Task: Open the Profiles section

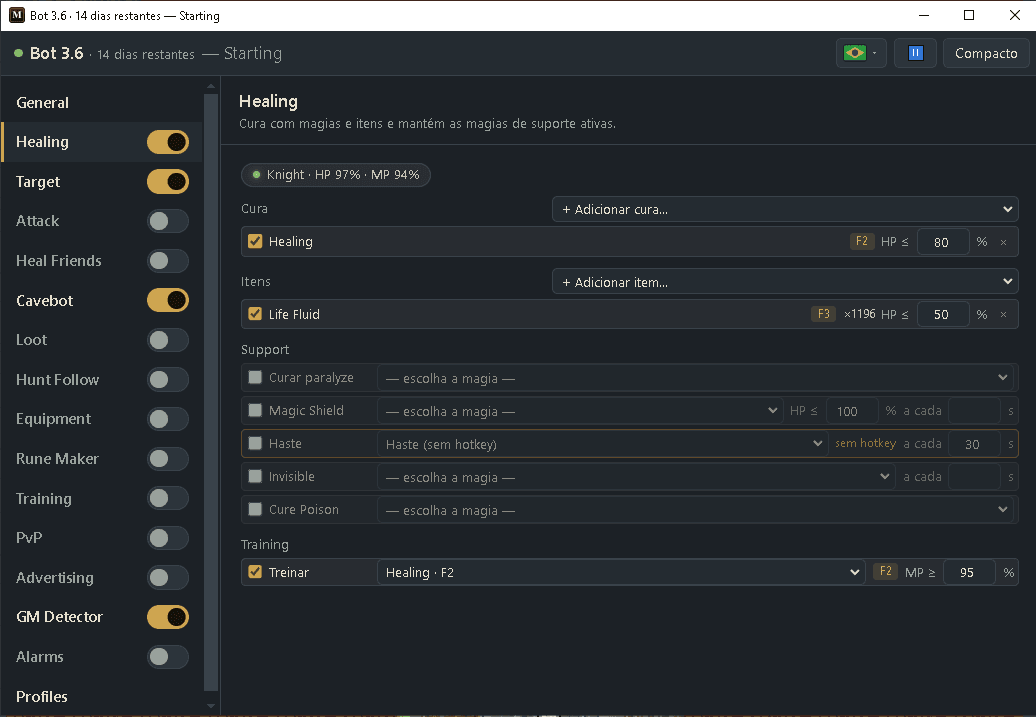Action: click(42, 697)
